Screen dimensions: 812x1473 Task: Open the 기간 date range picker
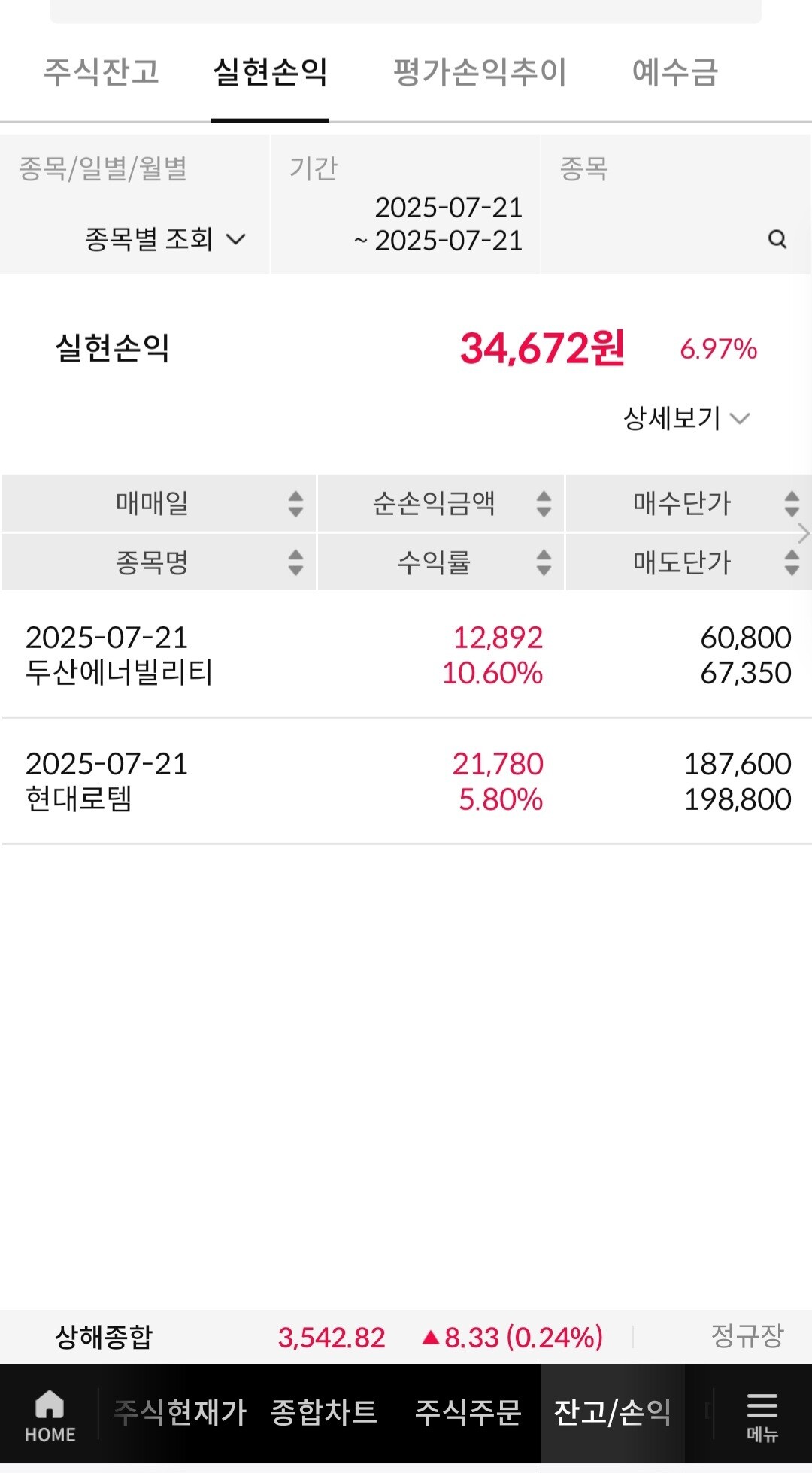point(438,224)
